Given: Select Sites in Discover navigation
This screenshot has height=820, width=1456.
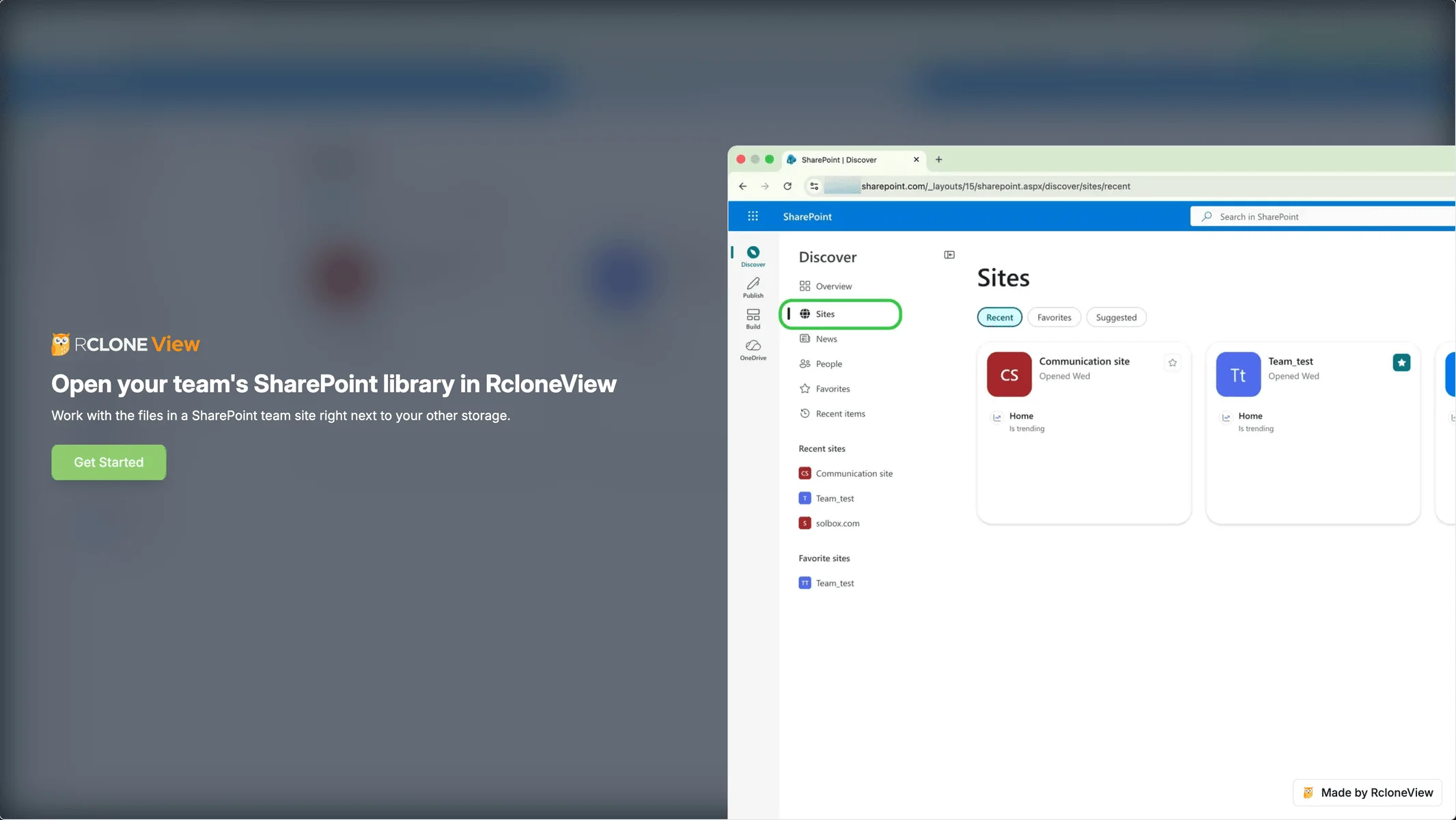Looking at the screenshot, I should 840,314.
